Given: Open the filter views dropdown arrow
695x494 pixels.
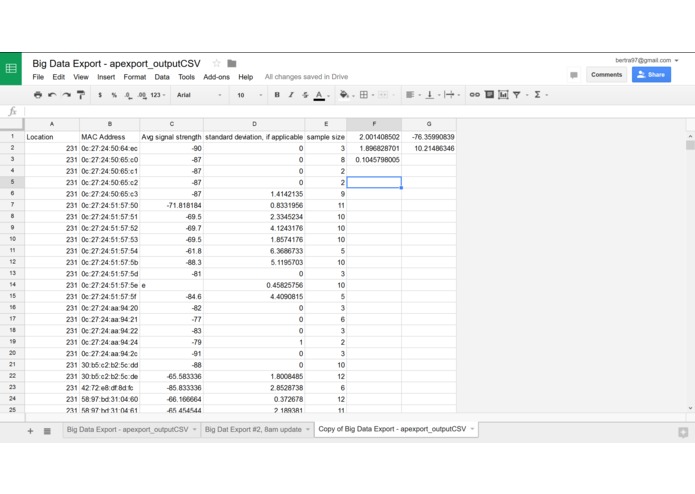Looking at the screenshot, I should point(527,95).
